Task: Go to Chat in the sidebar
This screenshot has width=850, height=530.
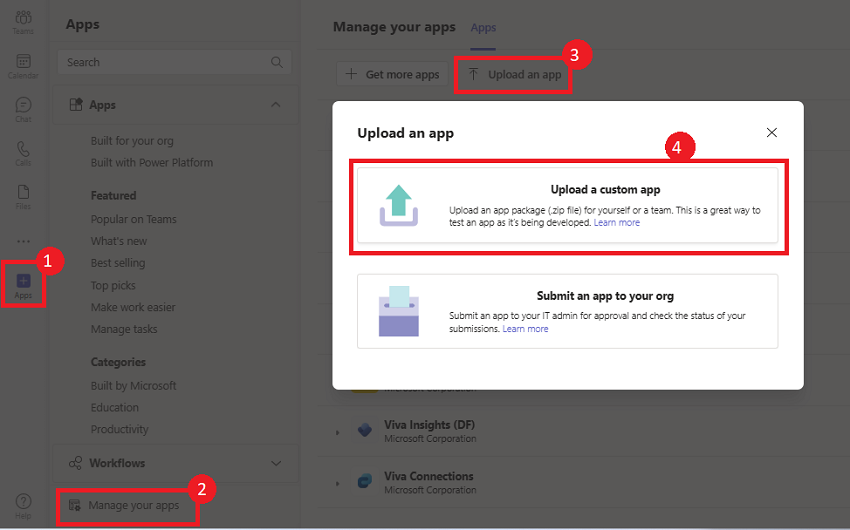Action: pos(23,109)
